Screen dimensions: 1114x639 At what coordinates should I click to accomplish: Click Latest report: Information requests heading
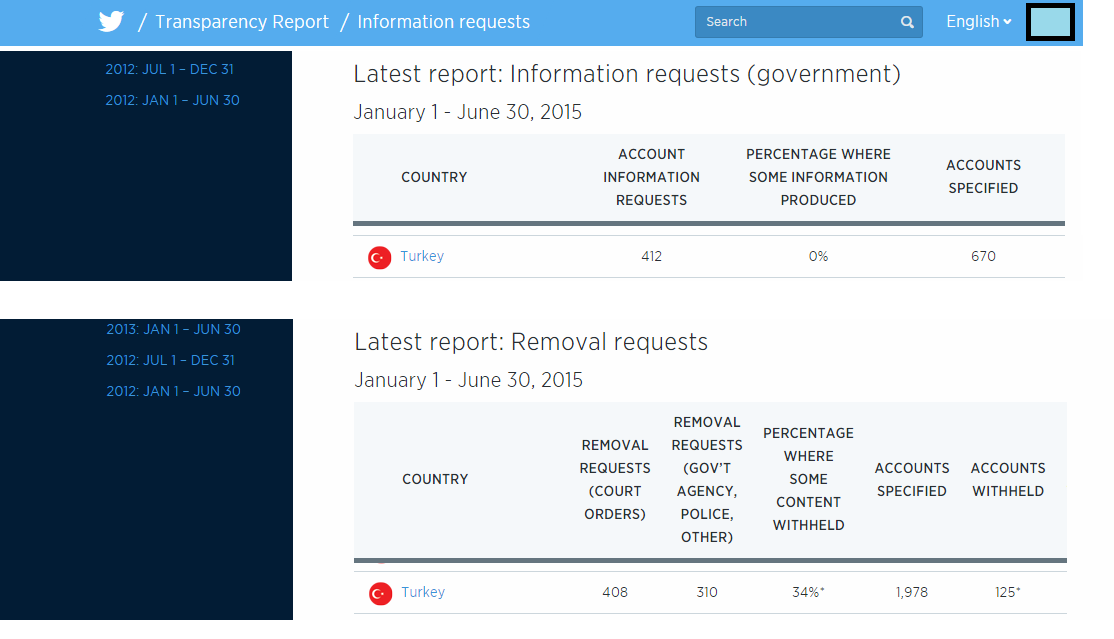pyautogui.click(x=627, y=74)
